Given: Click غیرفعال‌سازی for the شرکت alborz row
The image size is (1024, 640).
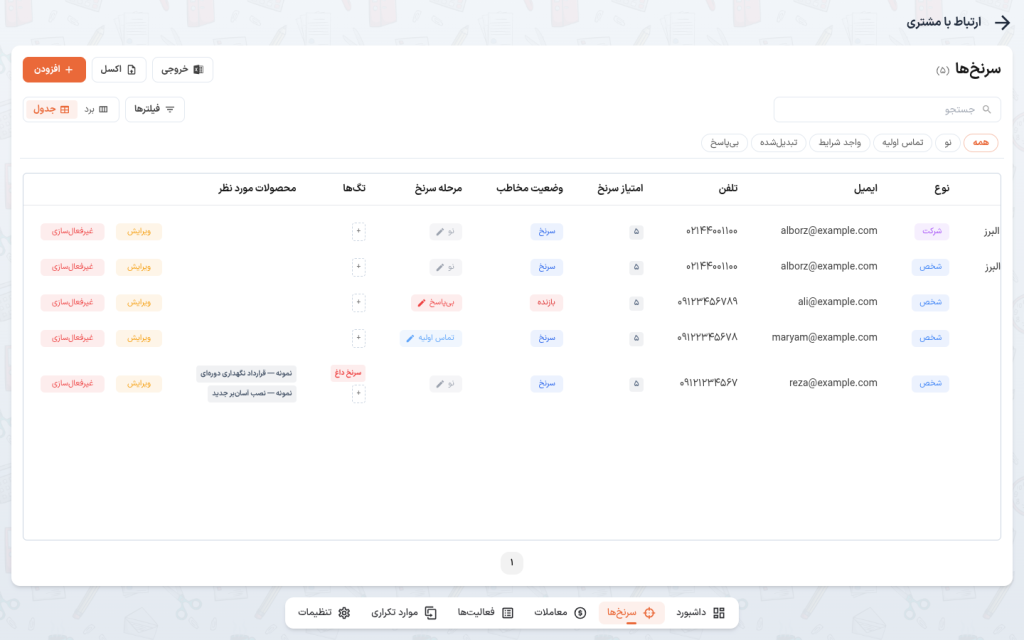Looking at the screenshot, I should point(72,231).
